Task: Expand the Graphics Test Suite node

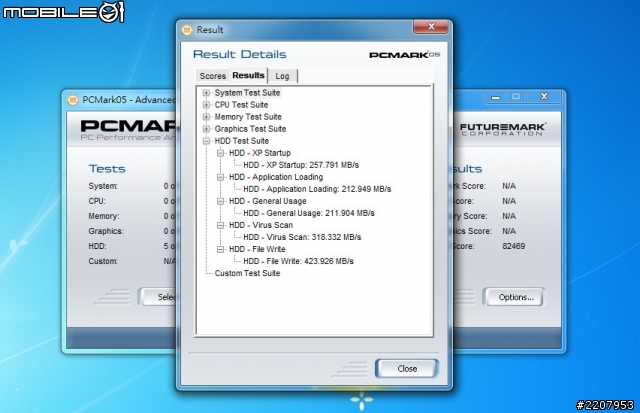Action: pos(207,129)
